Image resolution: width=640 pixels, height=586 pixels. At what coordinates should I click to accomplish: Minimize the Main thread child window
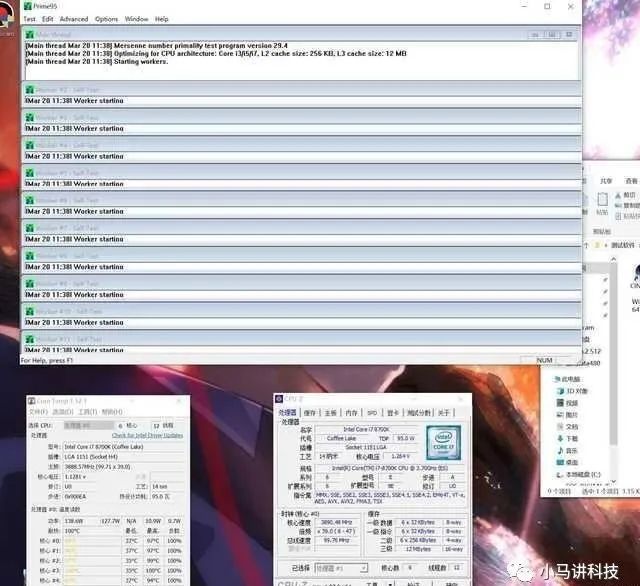pyautogui.click(x=535, y=35)
